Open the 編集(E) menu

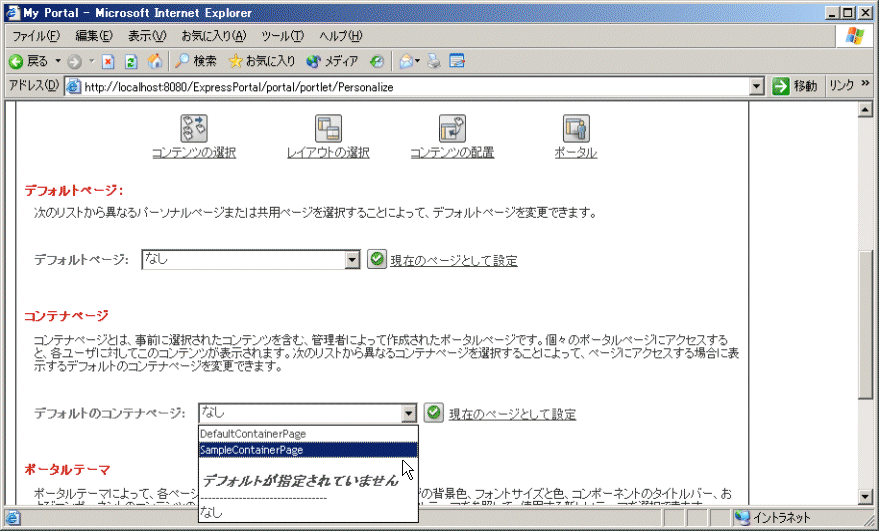coord(94,36)
